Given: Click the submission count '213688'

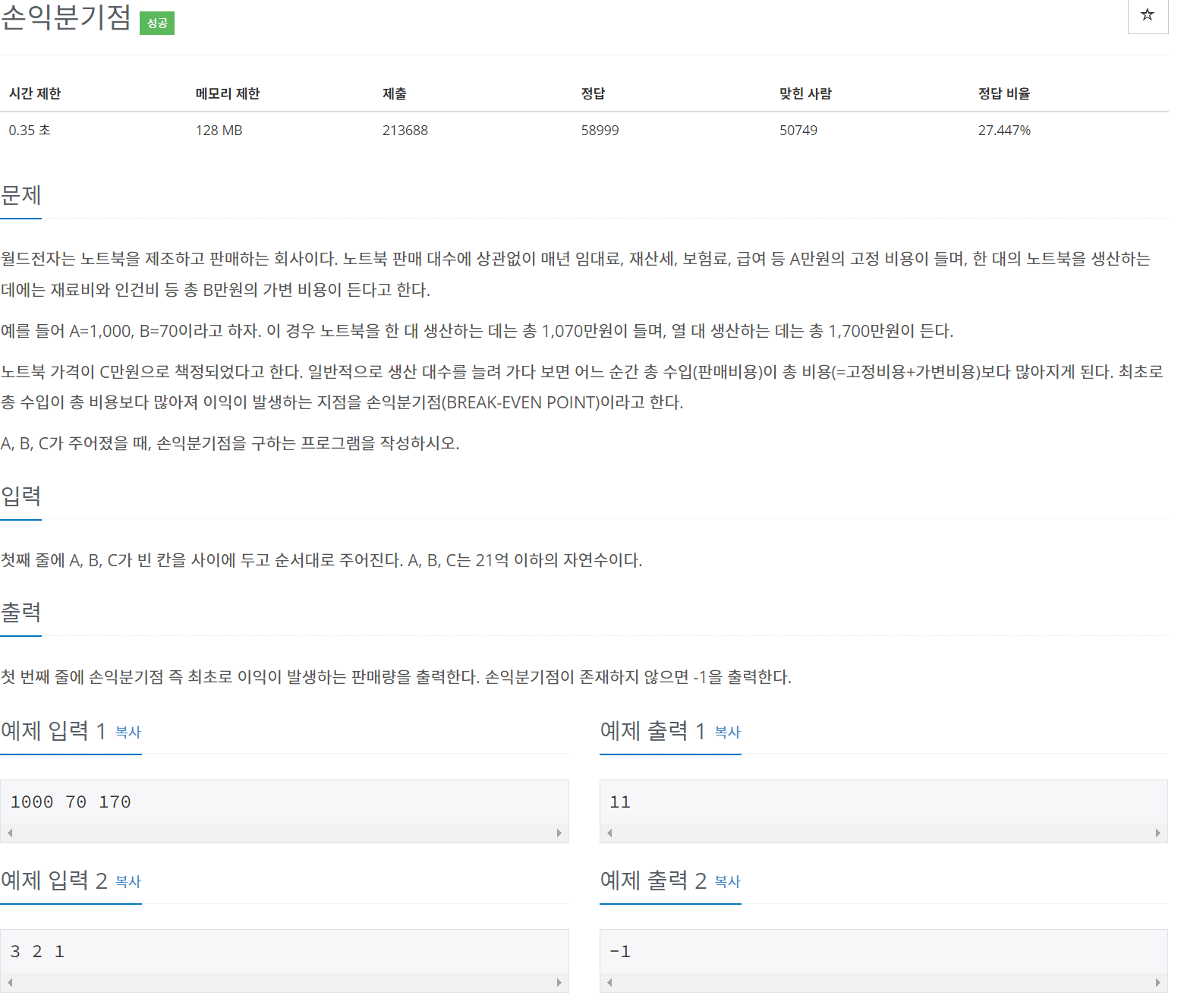Looking at the screenshot, I should pos(405,131).
